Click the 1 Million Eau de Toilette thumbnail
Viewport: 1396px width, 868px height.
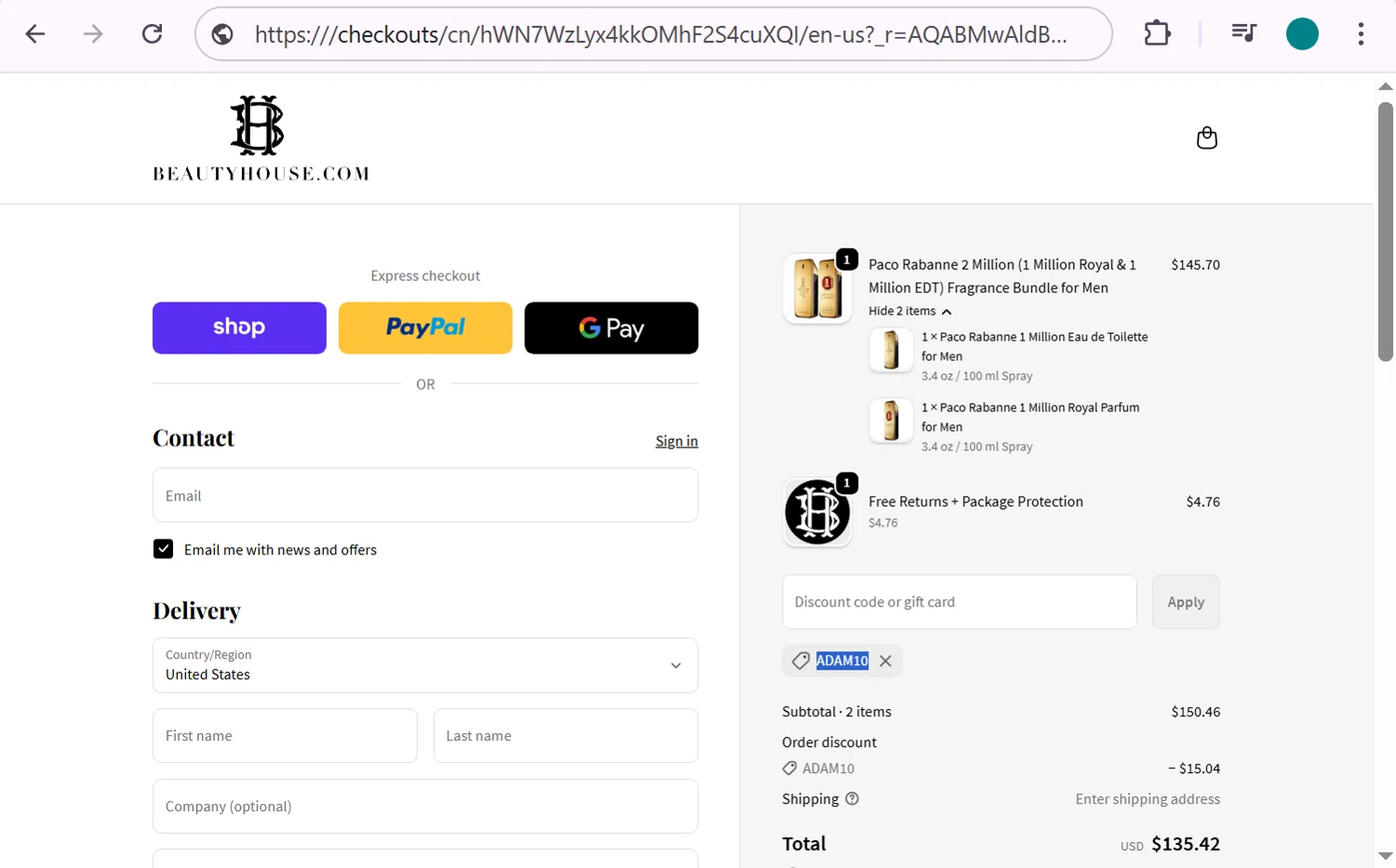(891, 351)
